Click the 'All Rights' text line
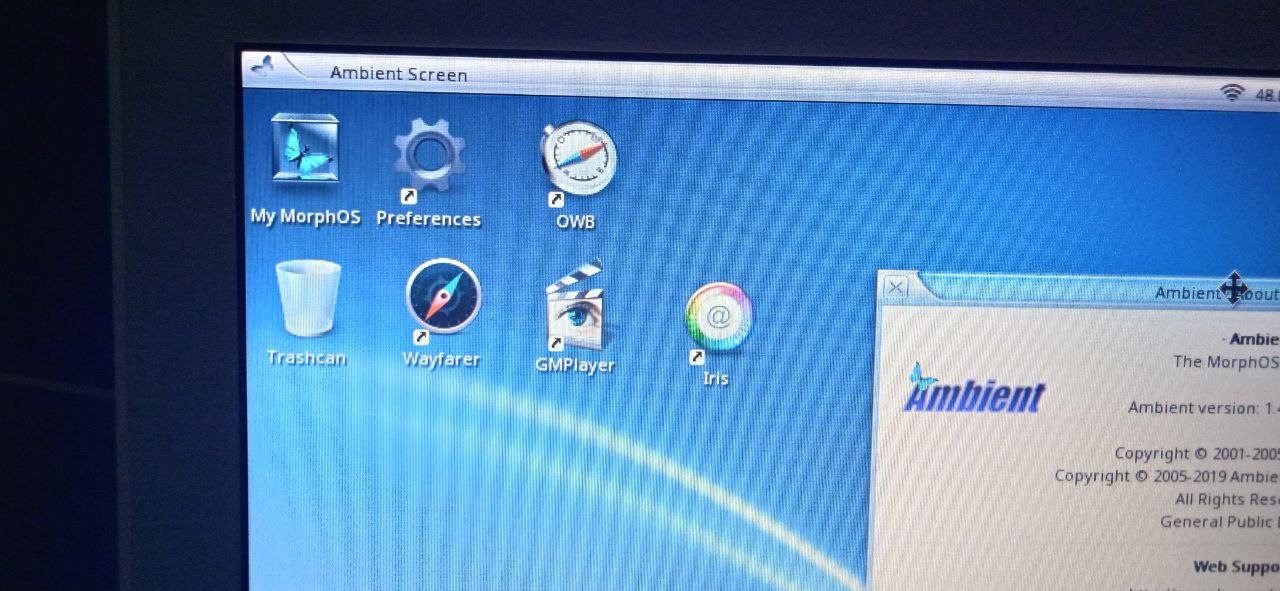1280x591 pixels. coord(1227,499)
